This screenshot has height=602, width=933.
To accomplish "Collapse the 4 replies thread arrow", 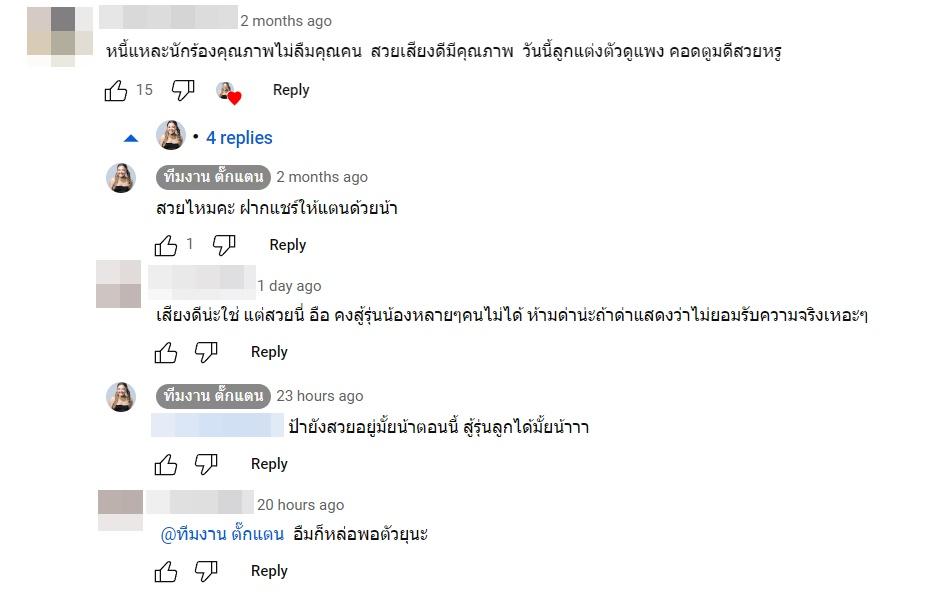I will pyautogui.click(x=131, y=138).
